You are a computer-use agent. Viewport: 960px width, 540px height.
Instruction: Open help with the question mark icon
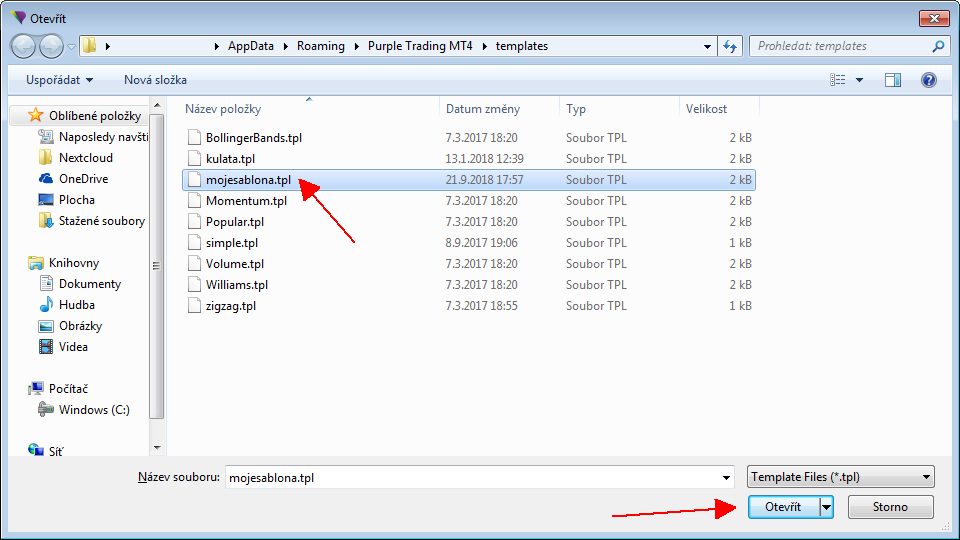(x=929, y=80)
